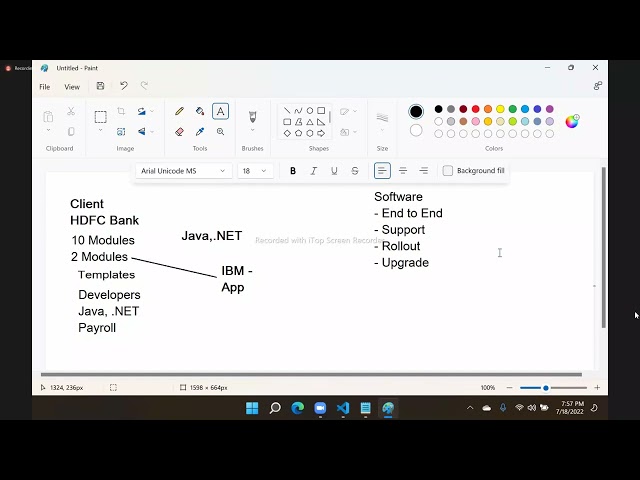Open the font size 18 dropdown
640x480 pixels.
(x=255, y=171)
